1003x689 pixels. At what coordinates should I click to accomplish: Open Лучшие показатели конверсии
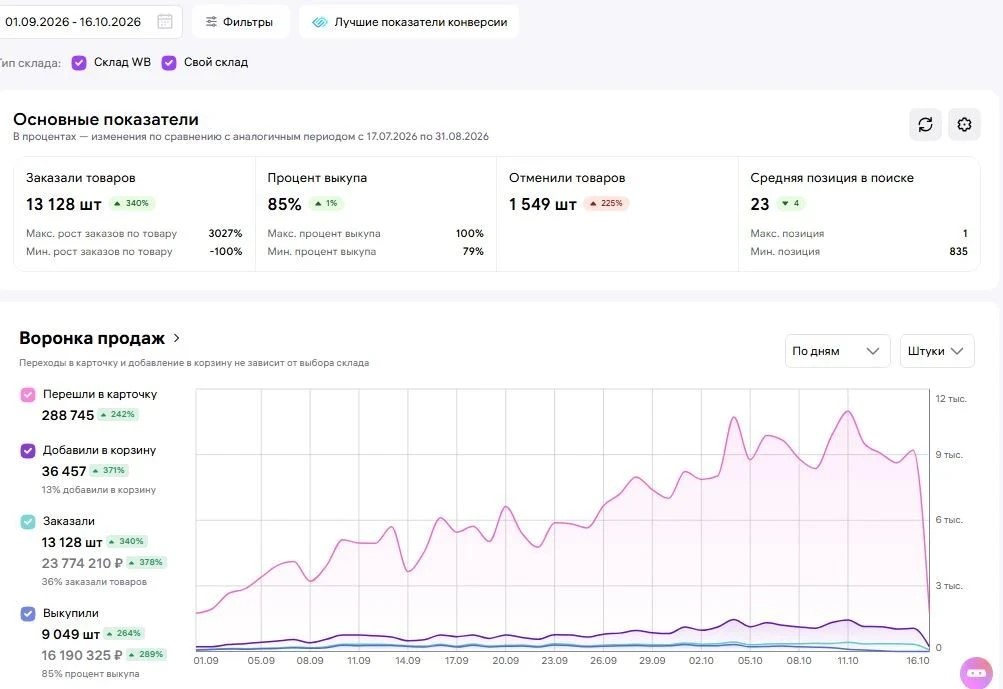[409, 22]
